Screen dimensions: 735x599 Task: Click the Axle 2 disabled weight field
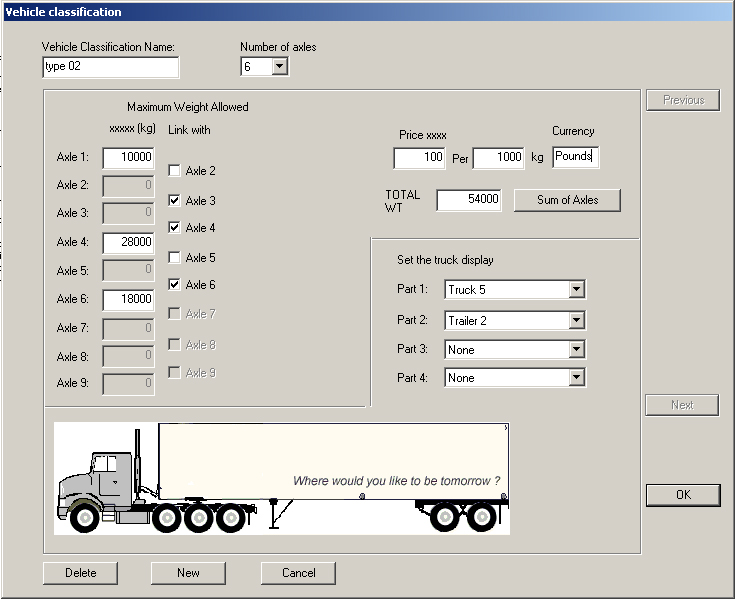click(128, 186)
